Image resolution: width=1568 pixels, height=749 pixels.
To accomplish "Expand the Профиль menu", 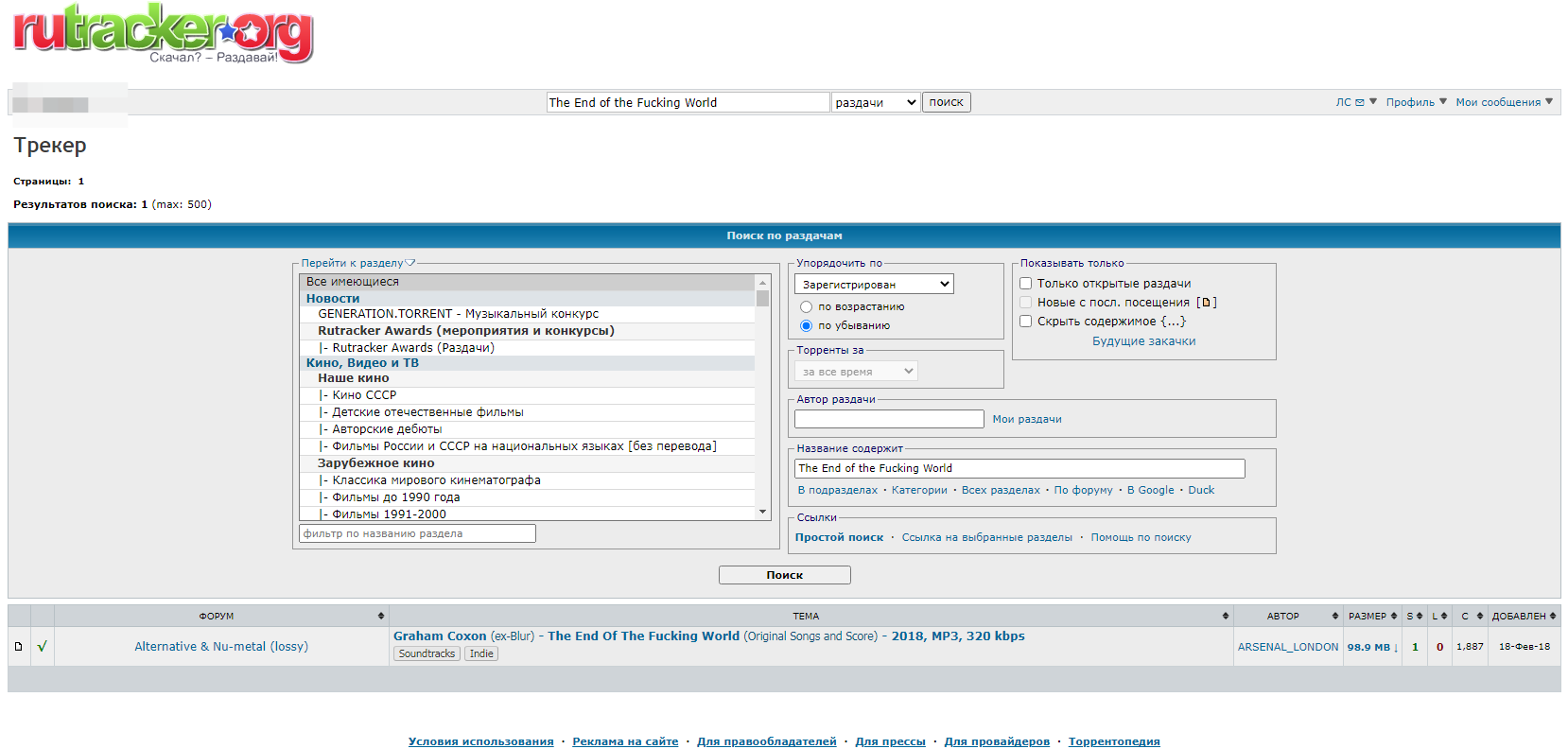I will tap(1416, 102).
